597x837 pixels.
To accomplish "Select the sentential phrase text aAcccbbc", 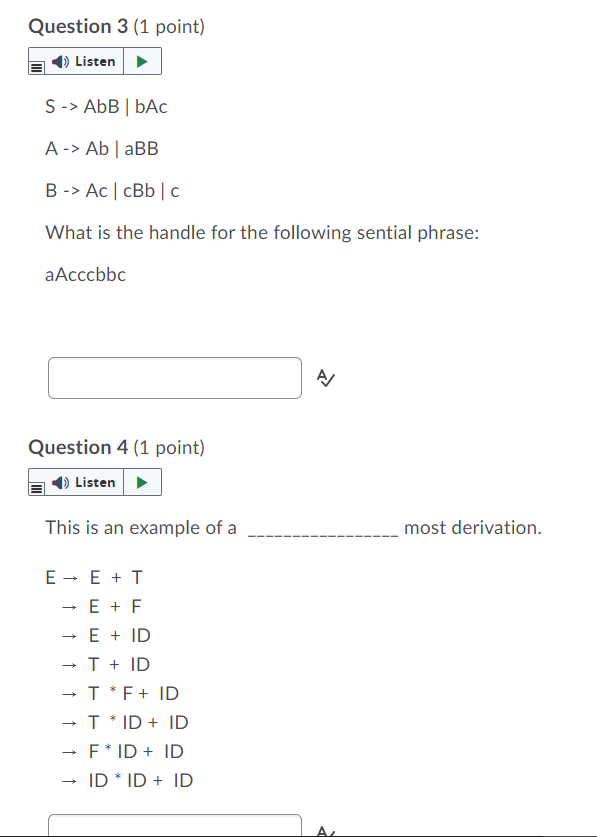I will (83, 274).
